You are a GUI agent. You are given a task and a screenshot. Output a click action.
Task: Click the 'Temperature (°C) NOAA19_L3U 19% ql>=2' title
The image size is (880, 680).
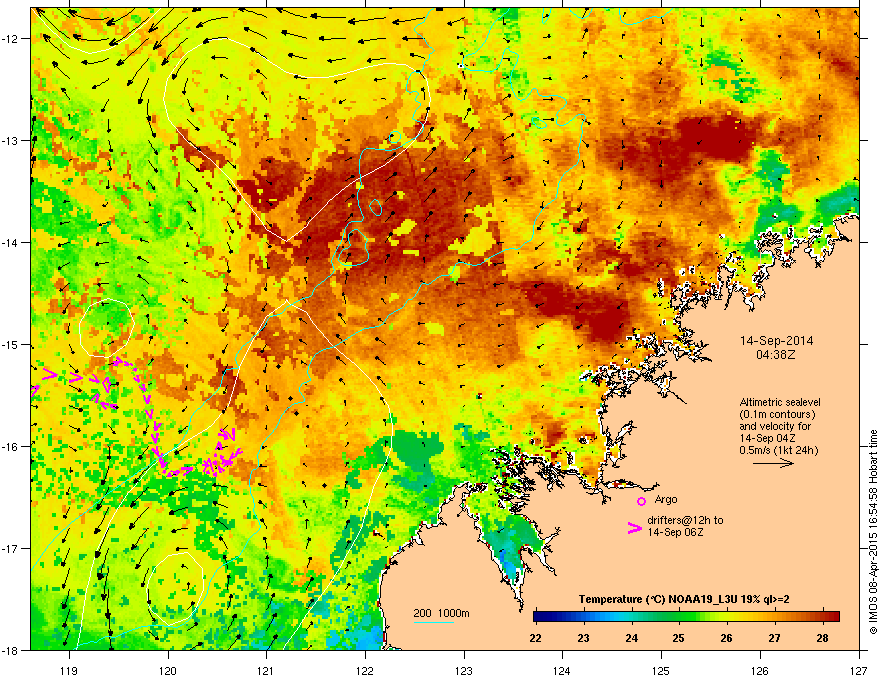coord(684,599)
